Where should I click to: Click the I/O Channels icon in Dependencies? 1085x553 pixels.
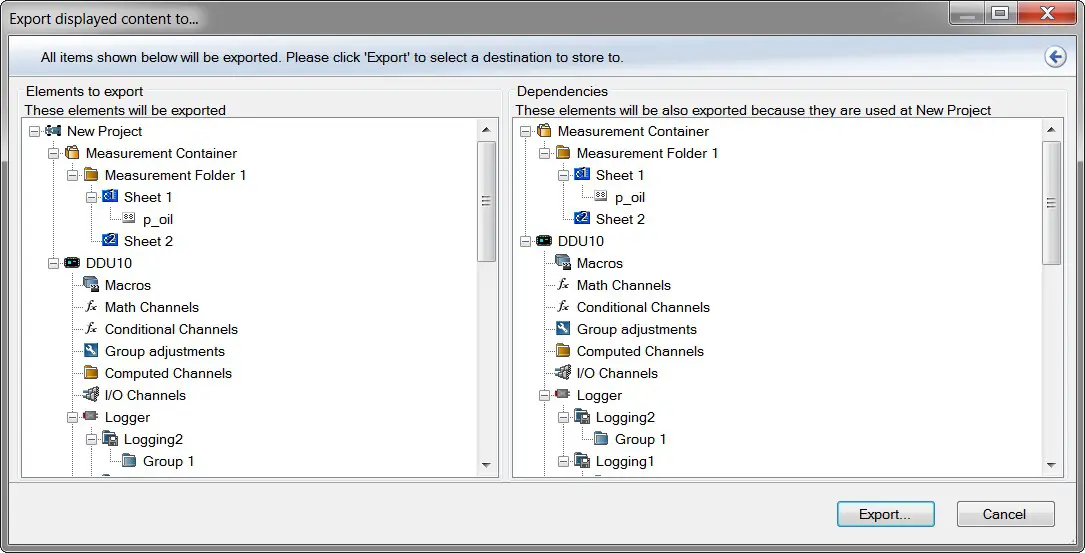(x=563, y=373)
